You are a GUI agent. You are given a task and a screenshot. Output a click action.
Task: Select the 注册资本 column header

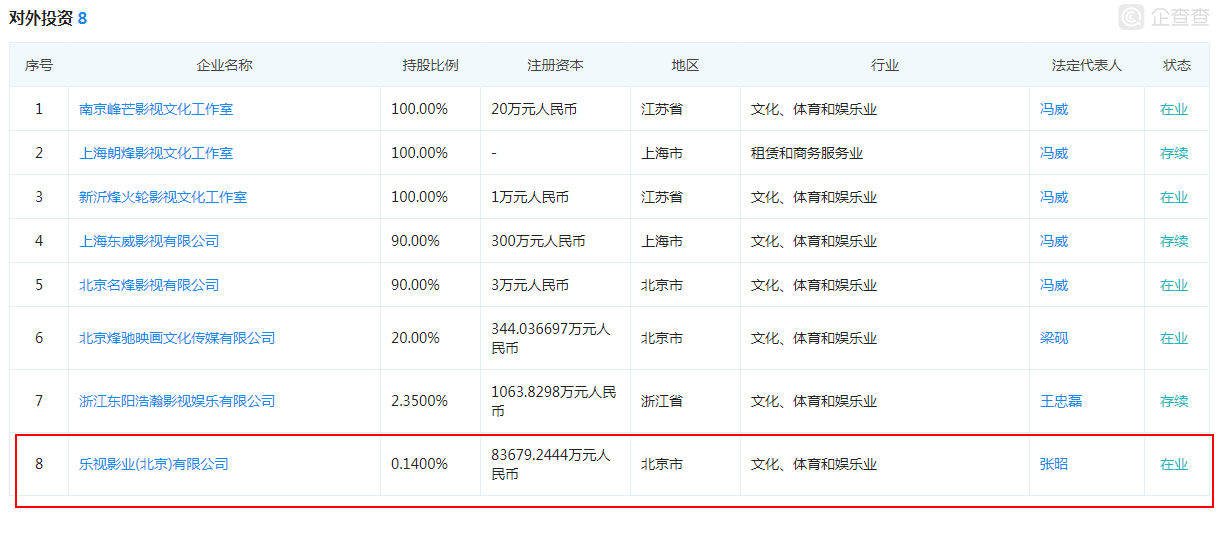click(x=555, y=65)
